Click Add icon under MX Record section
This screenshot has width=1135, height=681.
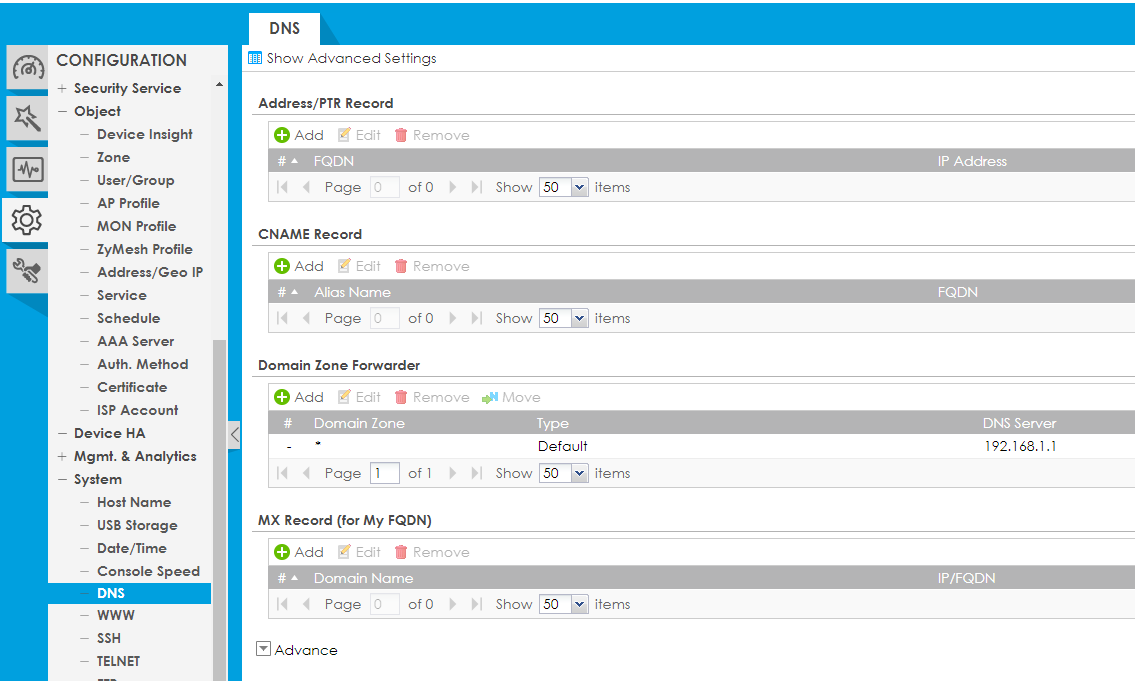tap(282, 552)
